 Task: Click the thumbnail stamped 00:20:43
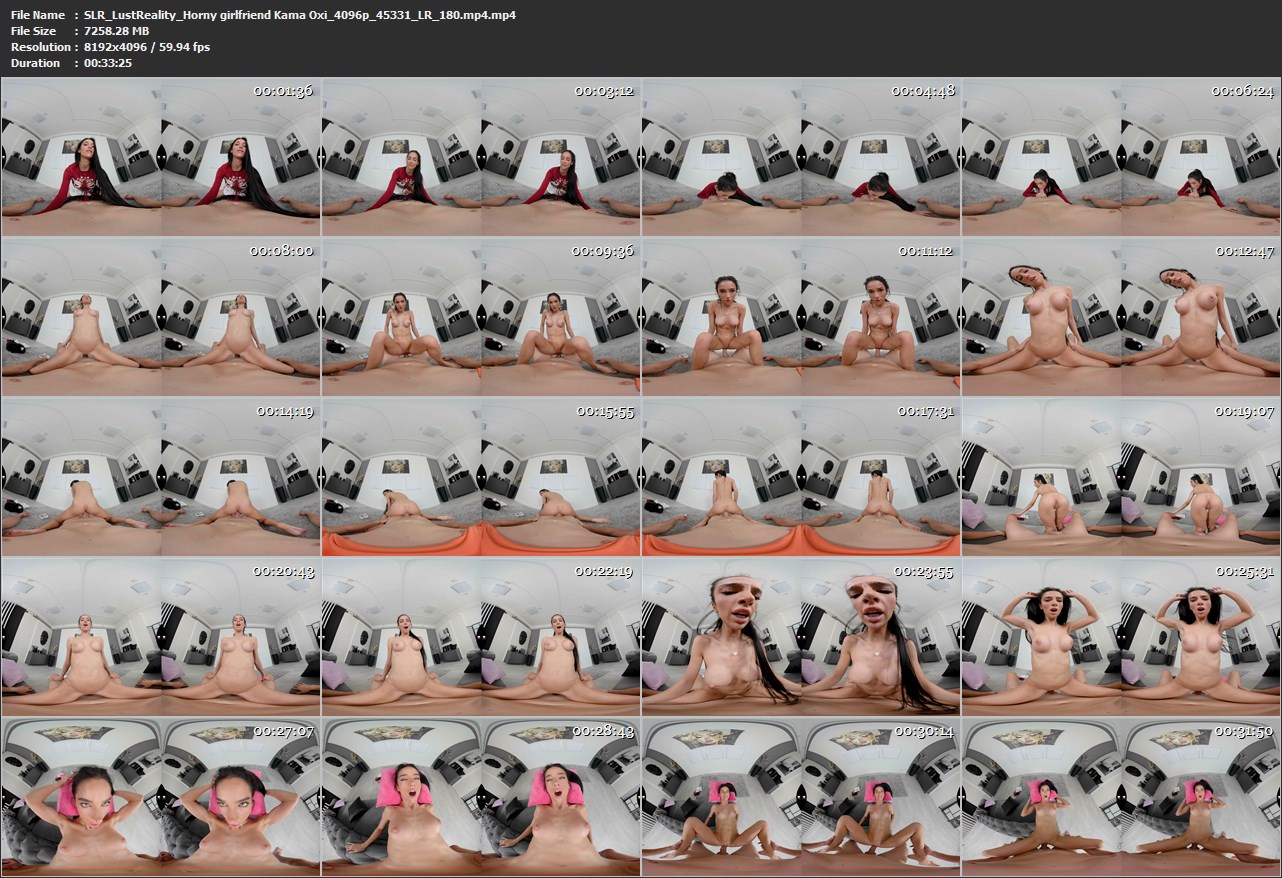161,637
